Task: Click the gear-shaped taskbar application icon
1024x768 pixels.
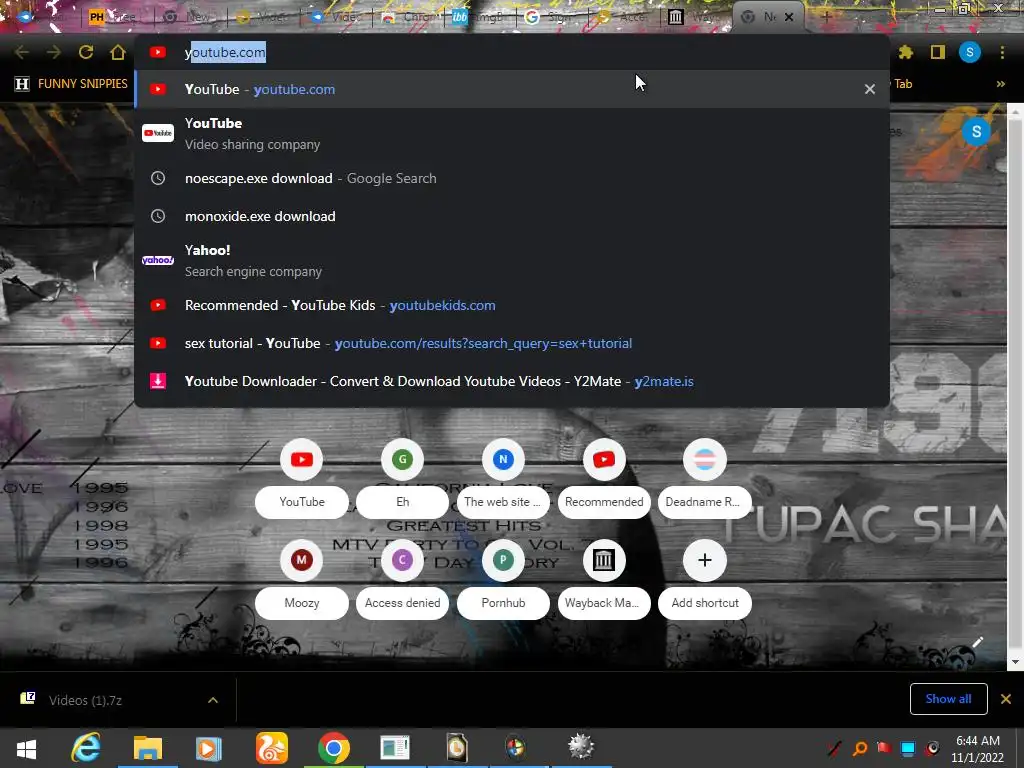Action: click(581, 747)
